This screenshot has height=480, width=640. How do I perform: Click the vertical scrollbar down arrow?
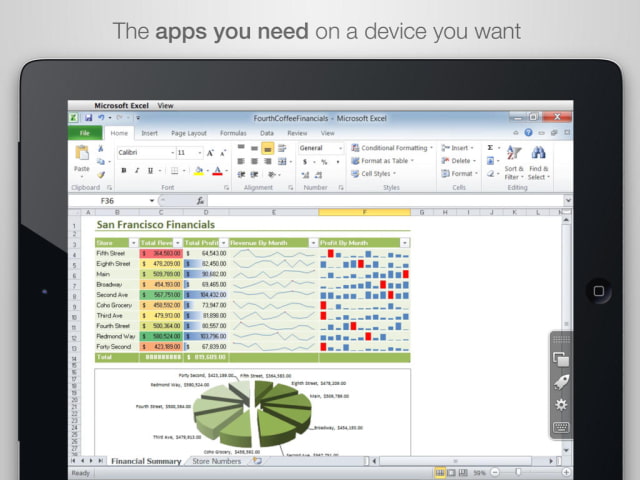point(566,450)
